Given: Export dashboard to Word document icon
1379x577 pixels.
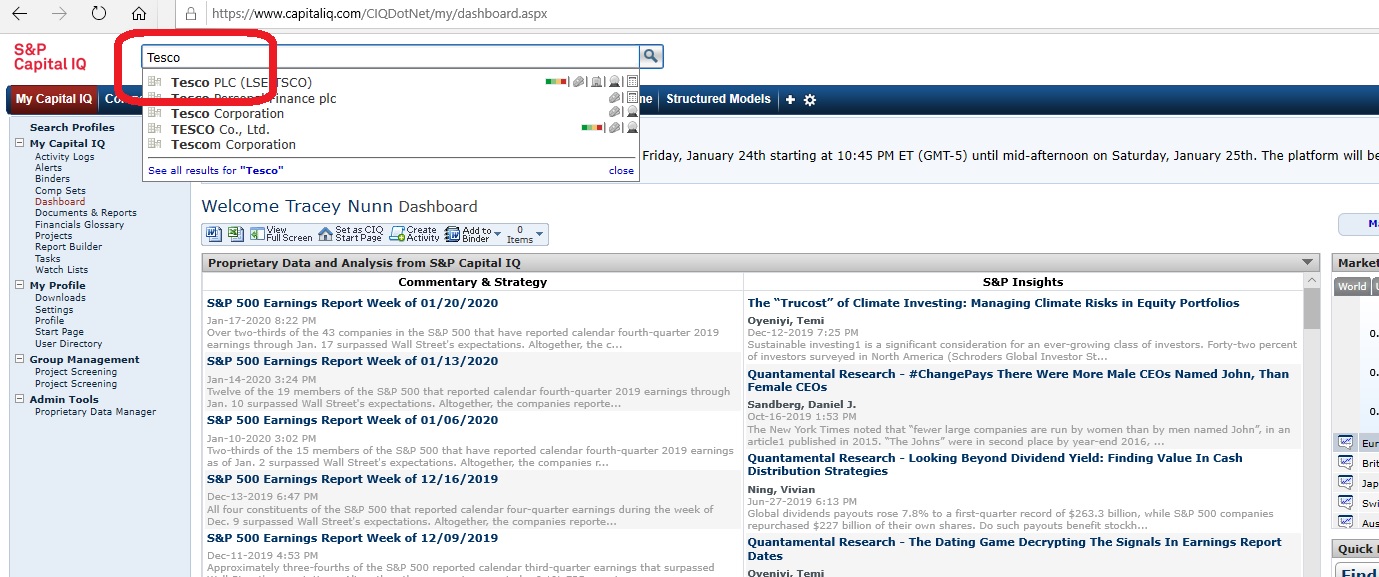Looking at the screenshot, I should point(213,234).
